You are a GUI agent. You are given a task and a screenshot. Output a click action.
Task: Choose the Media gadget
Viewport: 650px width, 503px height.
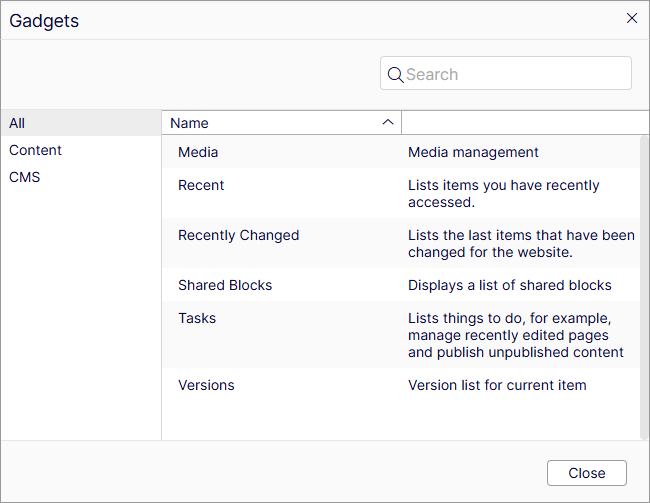tap(198, 152)
